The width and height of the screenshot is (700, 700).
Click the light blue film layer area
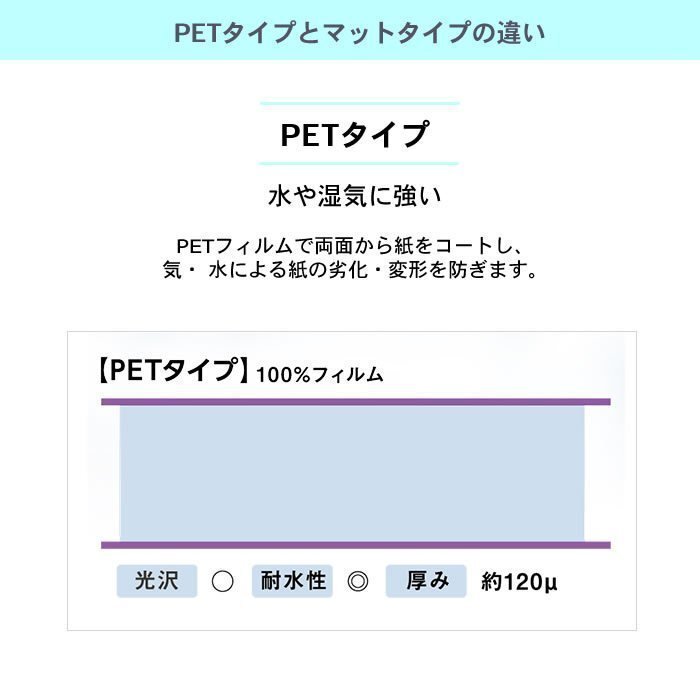(352, 473)
